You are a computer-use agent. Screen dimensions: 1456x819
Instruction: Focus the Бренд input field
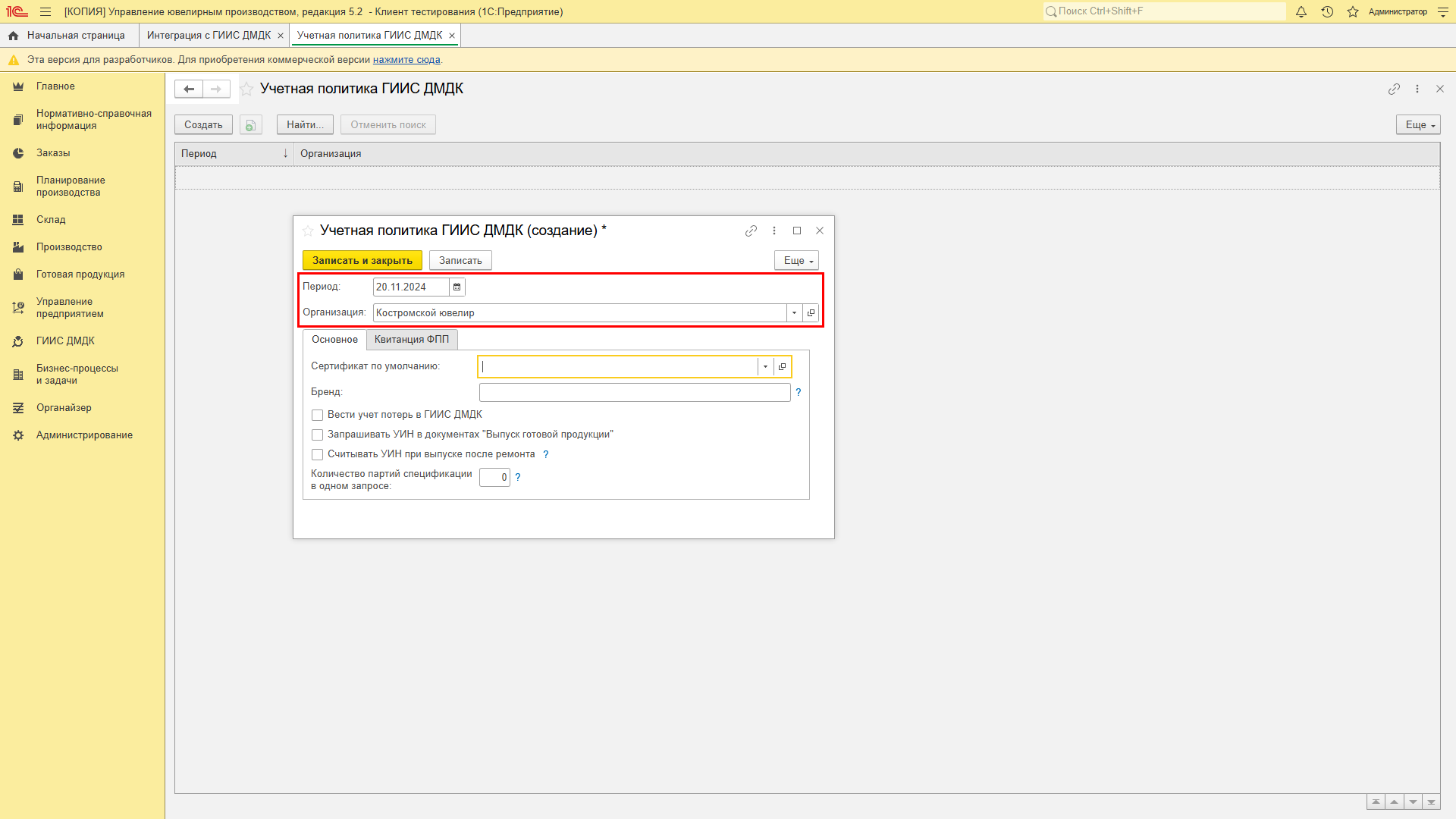click(635, 392)
